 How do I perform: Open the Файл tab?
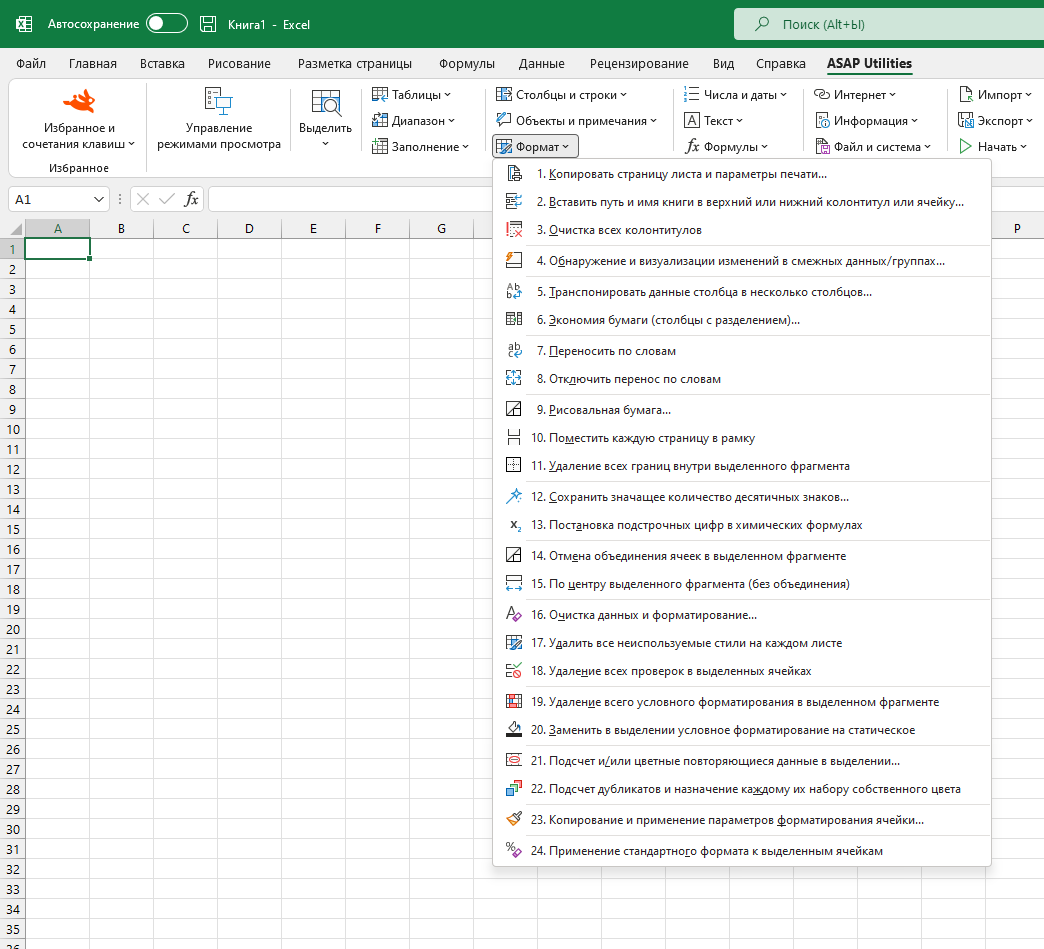click(31, 63)
